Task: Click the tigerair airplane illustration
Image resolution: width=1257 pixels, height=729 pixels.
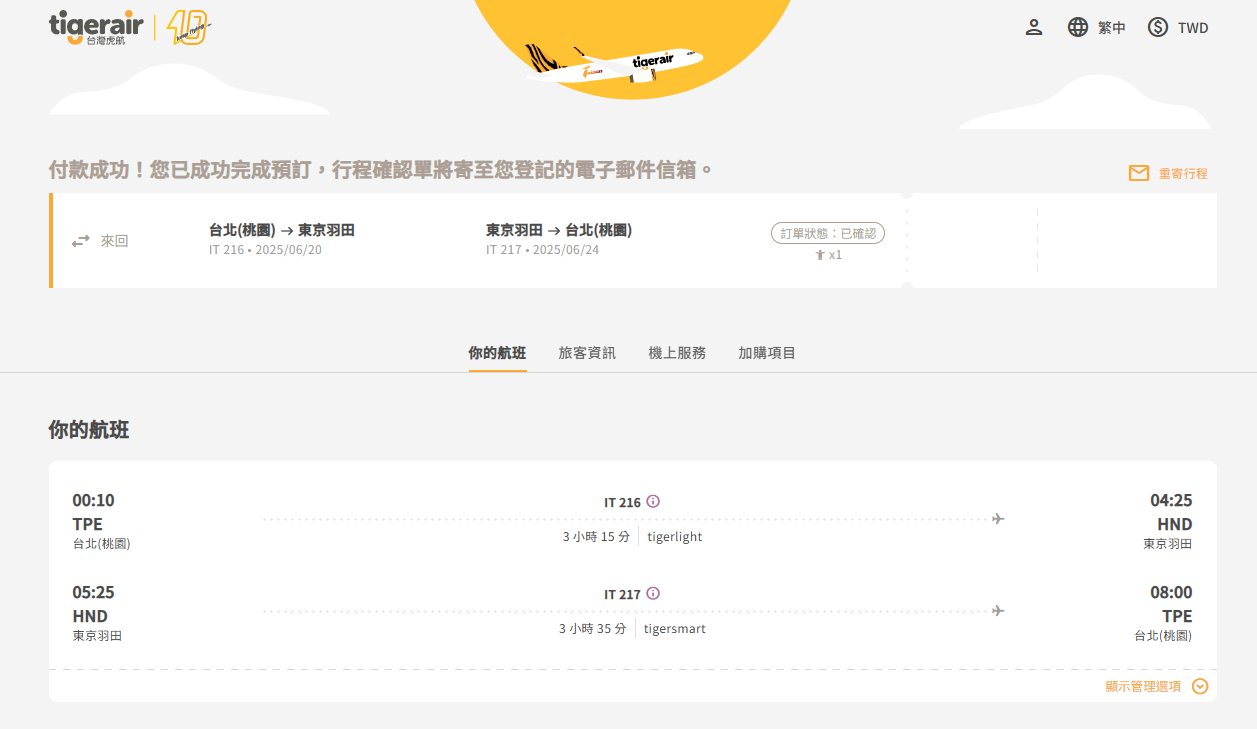Action: point(614,64)
